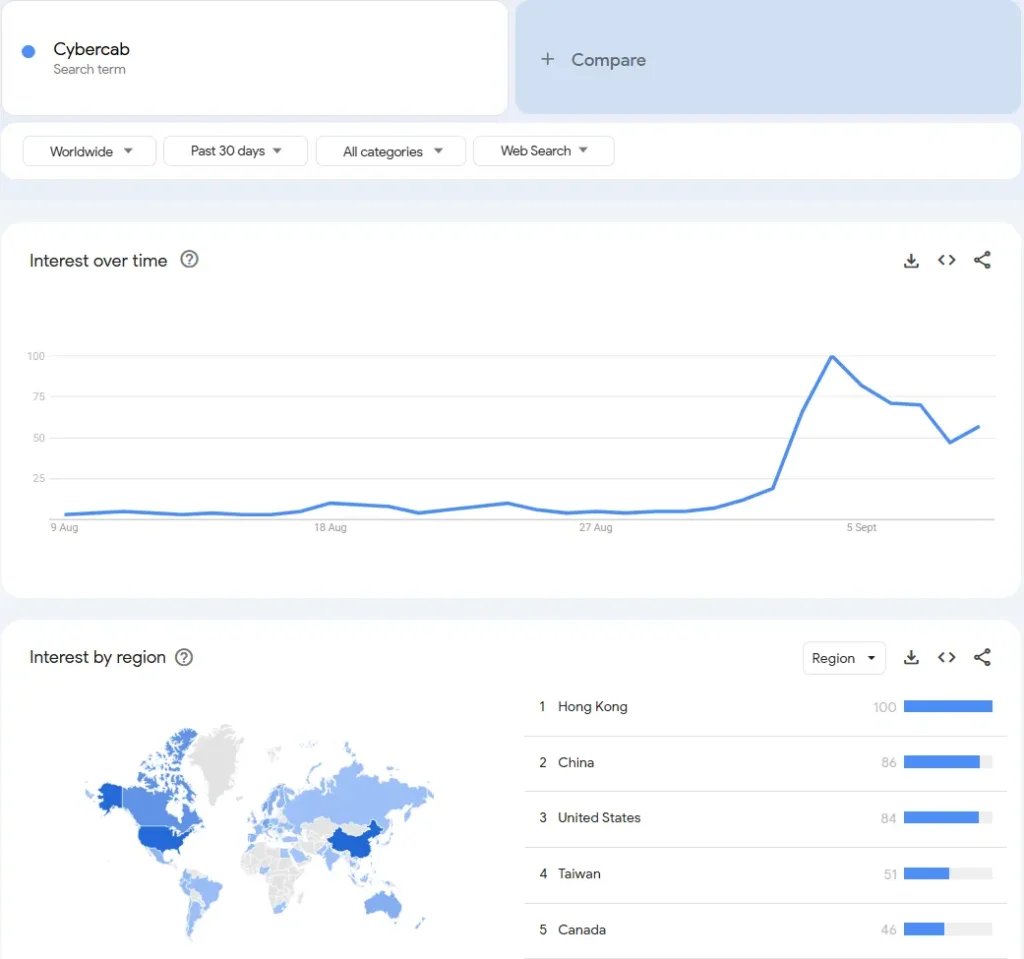Viewport: 1024px width, 959px height.
Task: Click the United States on the world map
Action: tap(160, 837)
